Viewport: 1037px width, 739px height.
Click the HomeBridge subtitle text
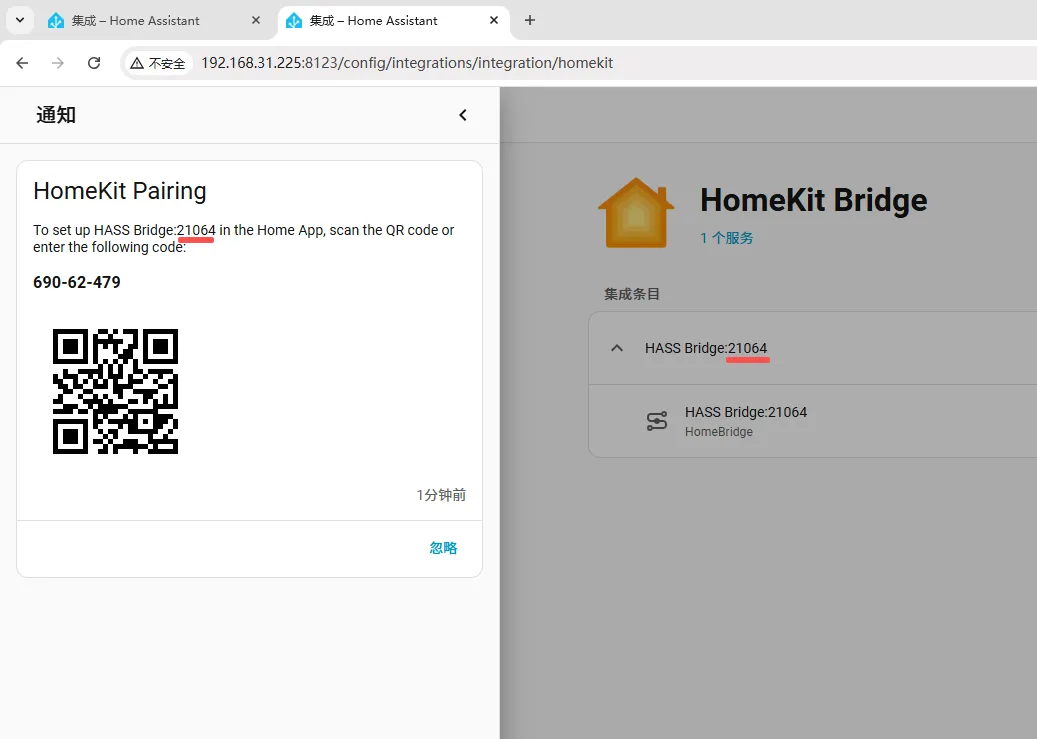719,432
